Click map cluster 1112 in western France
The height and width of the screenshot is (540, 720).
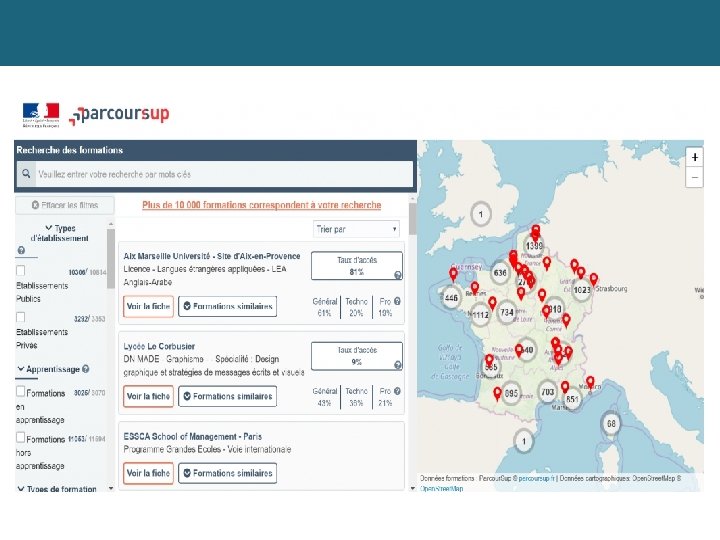[x=481, y=315]
